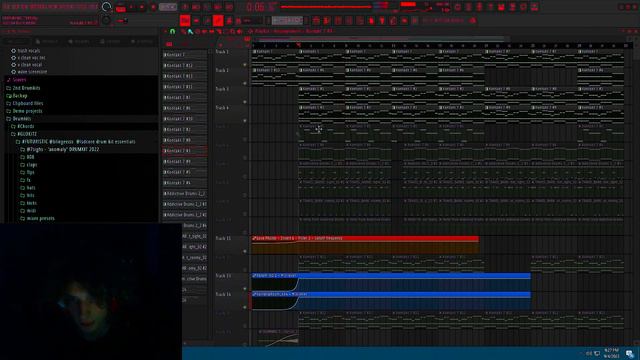
Task: Switch to the Plugins browser tab
Action: click(79, 41)
